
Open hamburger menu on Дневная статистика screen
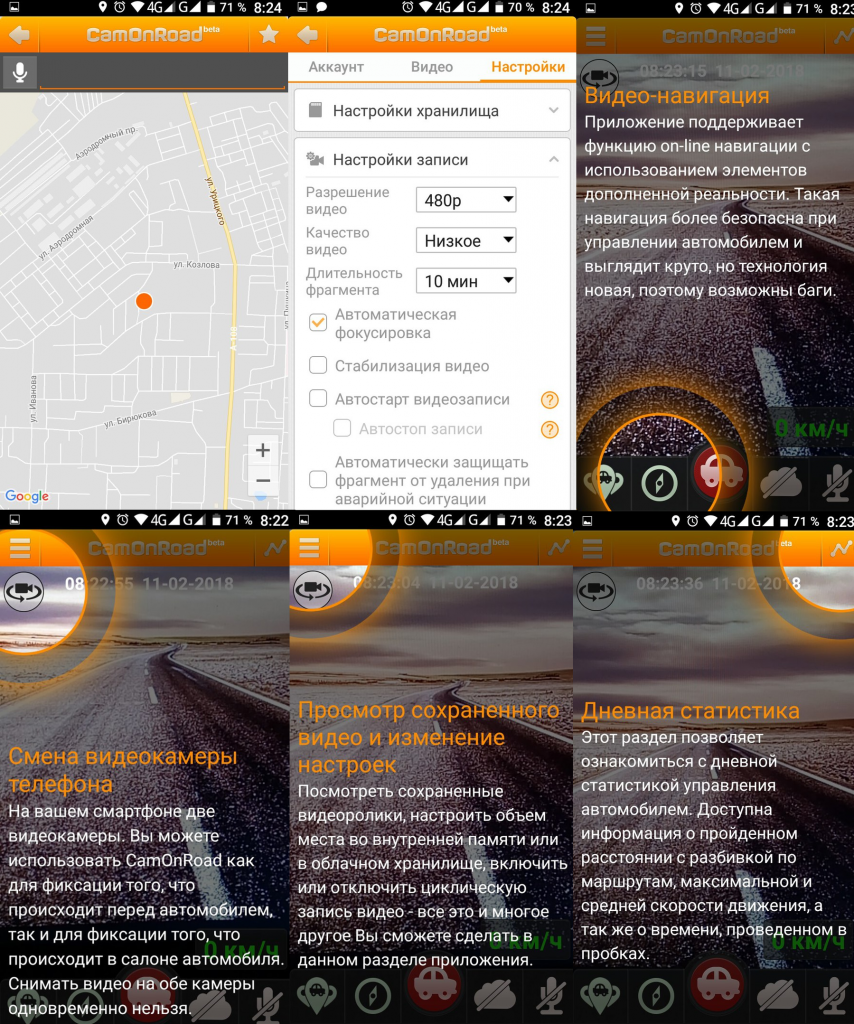point(592,548)
